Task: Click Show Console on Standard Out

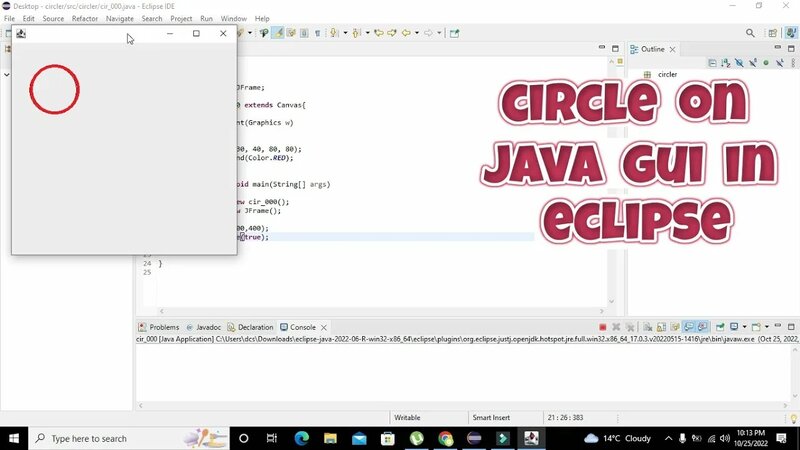Action: [689, 327]
